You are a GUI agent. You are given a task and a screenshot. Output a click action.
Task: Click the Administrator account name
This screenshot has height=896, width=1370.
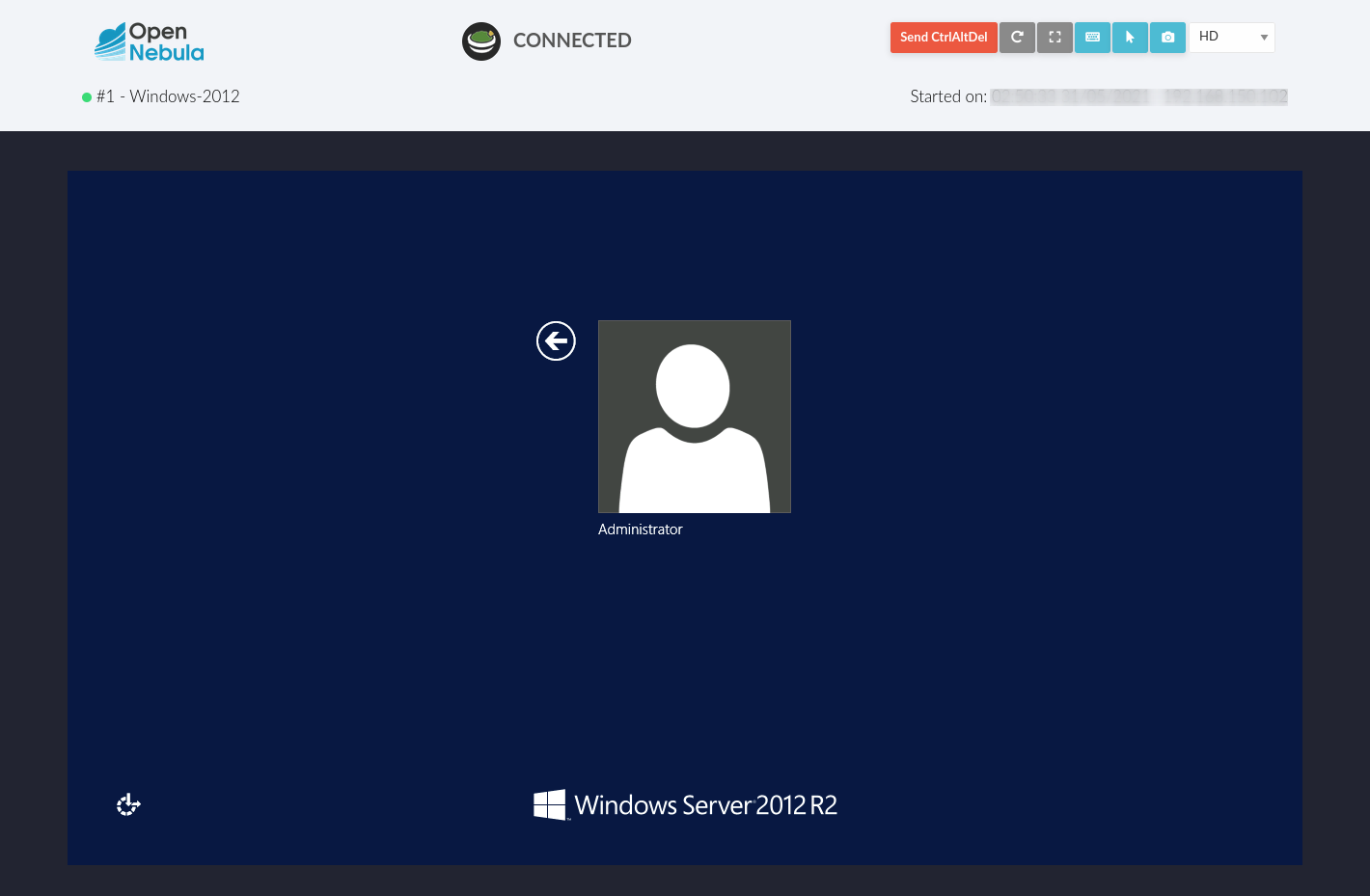tap(640, 529)
